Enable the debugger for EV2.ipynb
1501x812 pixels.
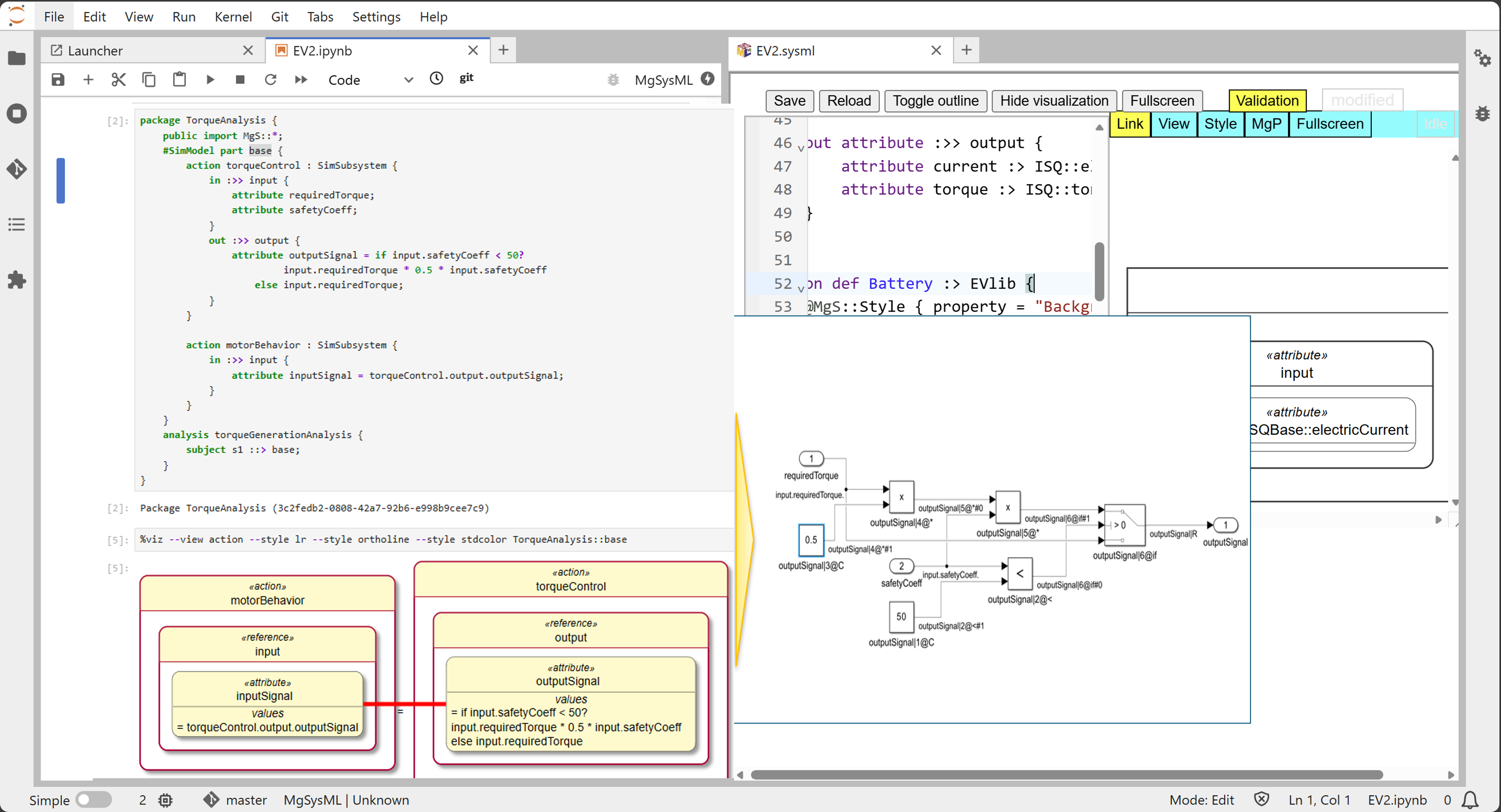(x=613, y=80)
